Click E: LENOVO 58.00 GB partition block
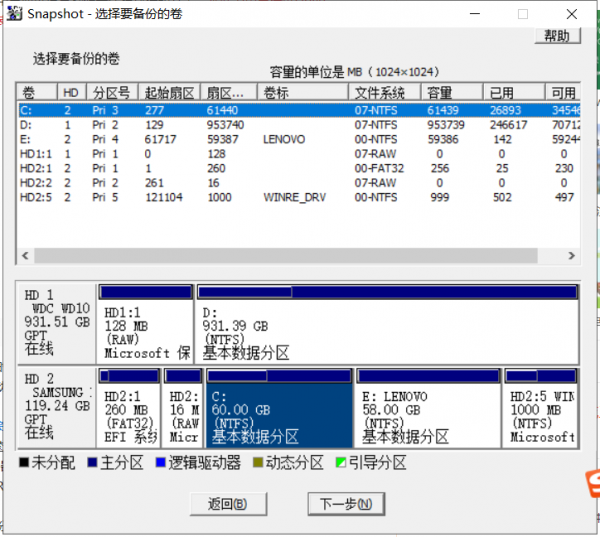 coord(426,412)
